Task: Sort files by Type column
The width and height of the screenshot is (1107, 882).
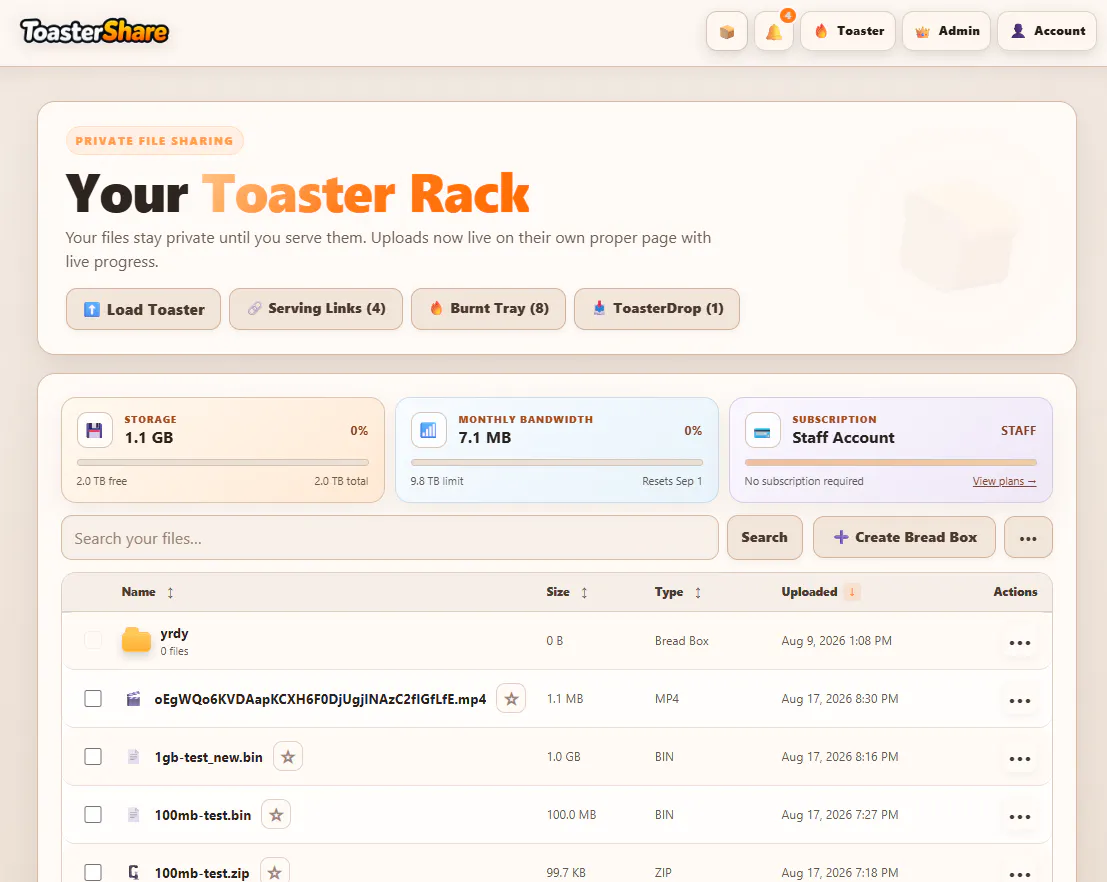Action: [x=678, y=592]
